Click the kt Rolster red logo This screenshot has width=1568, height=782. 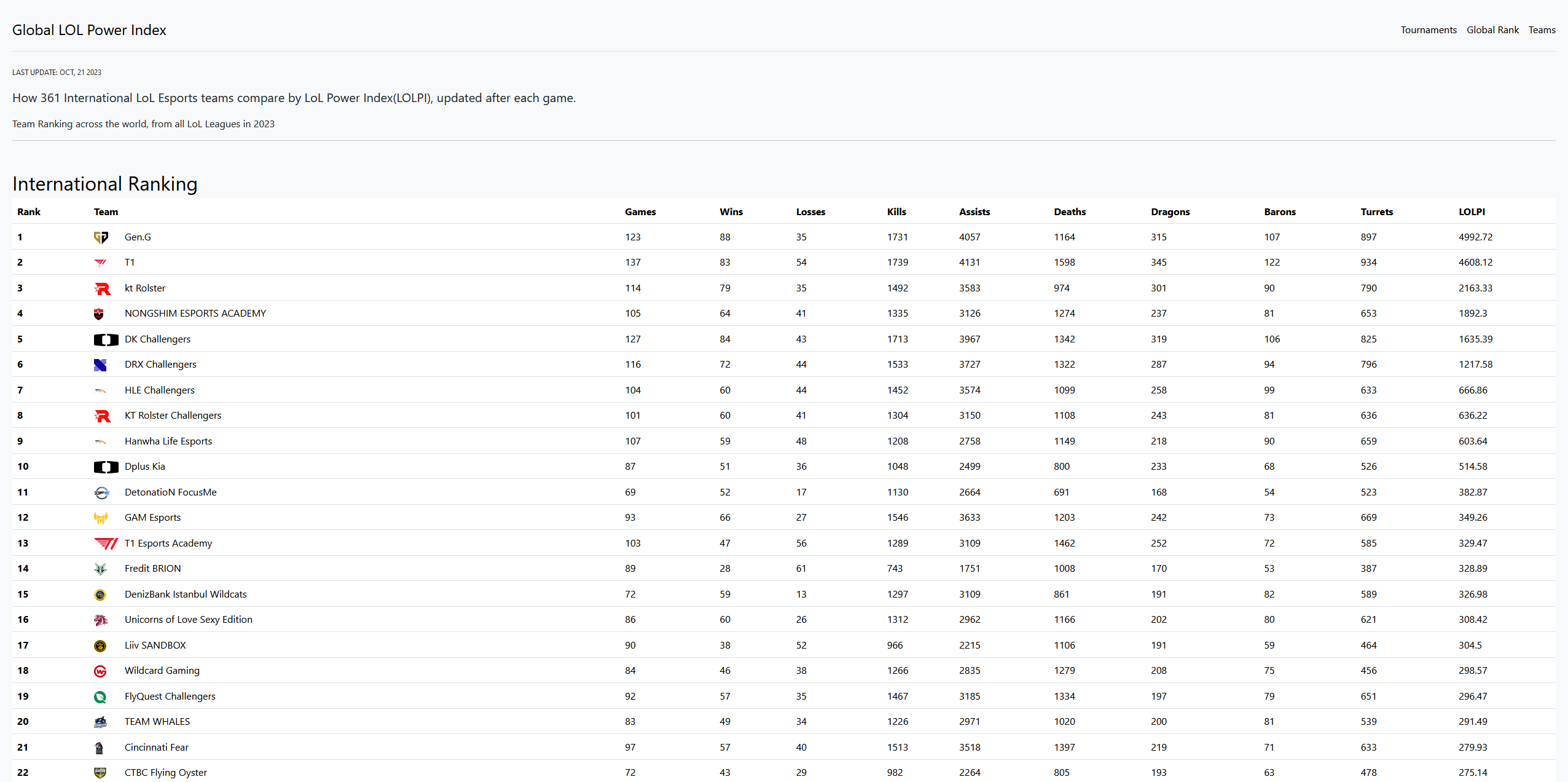[102, 288]
